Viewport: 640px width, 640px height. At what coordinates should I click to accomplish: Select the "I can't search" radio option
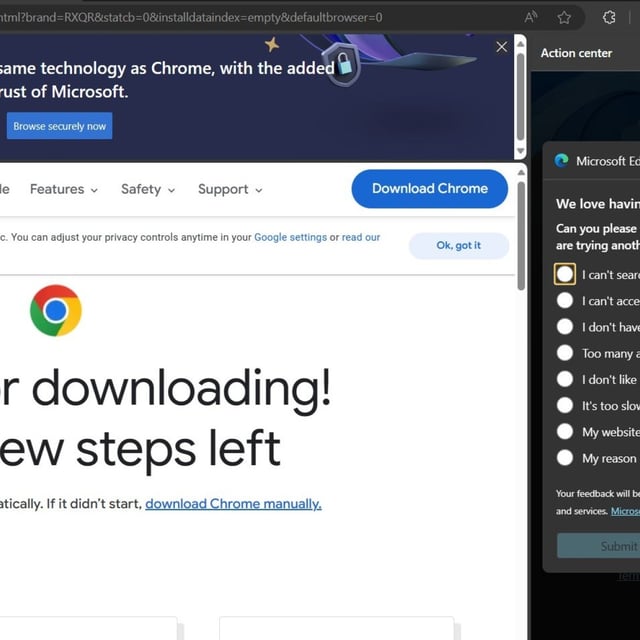click(565, 274)
